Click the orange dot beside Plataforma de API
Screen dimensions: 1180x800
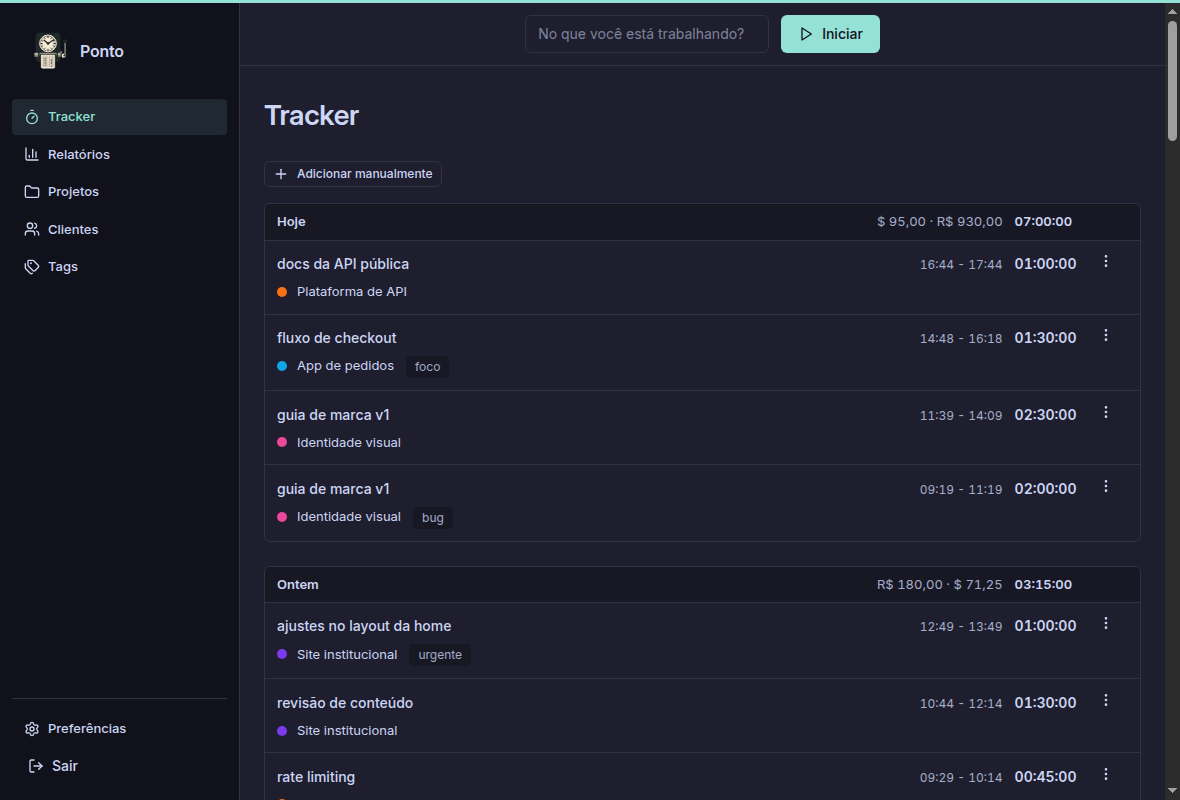point(282,292)
